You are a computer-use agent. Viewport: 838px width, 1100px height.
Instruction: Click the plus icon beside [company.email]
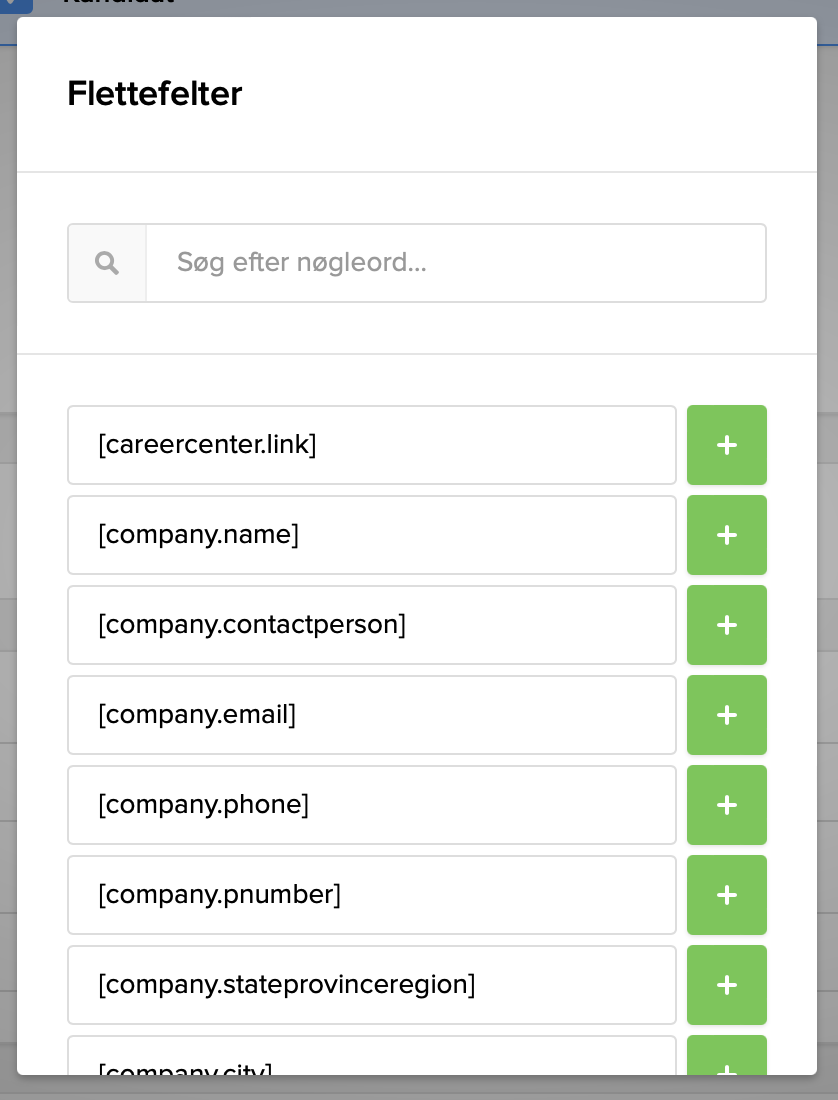(x=727, y=715)
